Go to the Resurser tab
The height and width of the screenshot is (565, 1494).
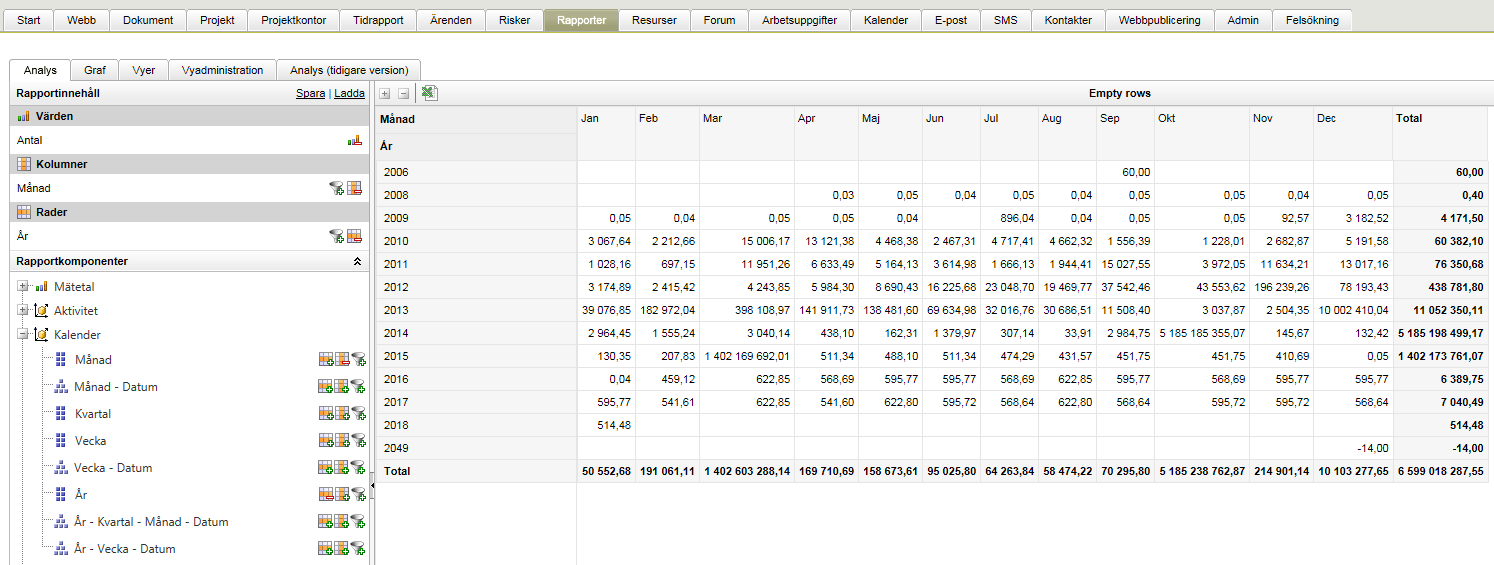[x=654, y=20]
